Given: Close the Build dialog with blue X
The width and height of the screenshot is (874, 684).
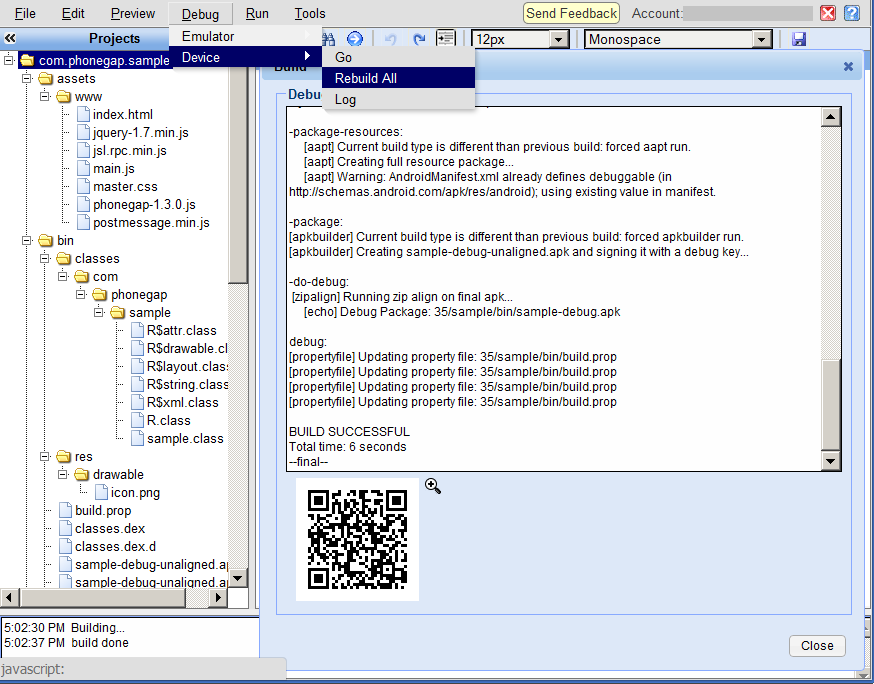Looking at the screenshot, I should coord(848,66).
